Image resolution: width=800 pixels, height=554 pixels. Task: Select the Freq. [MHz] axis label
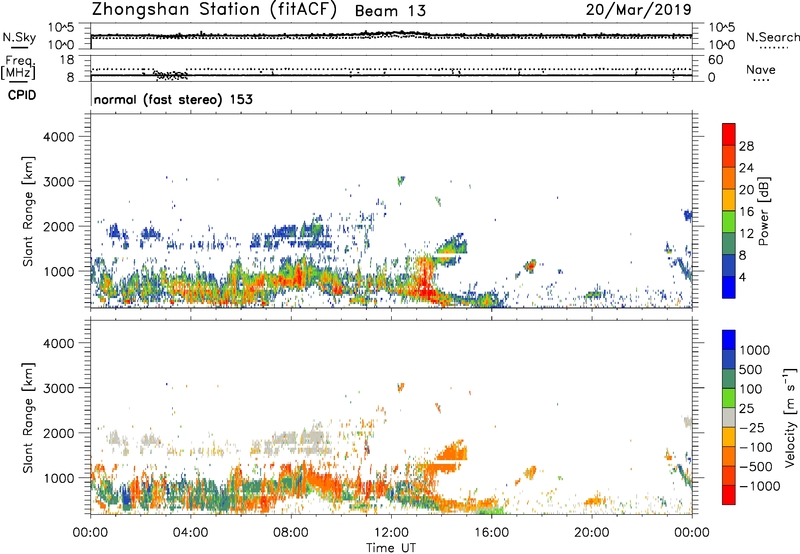[18, 68]
